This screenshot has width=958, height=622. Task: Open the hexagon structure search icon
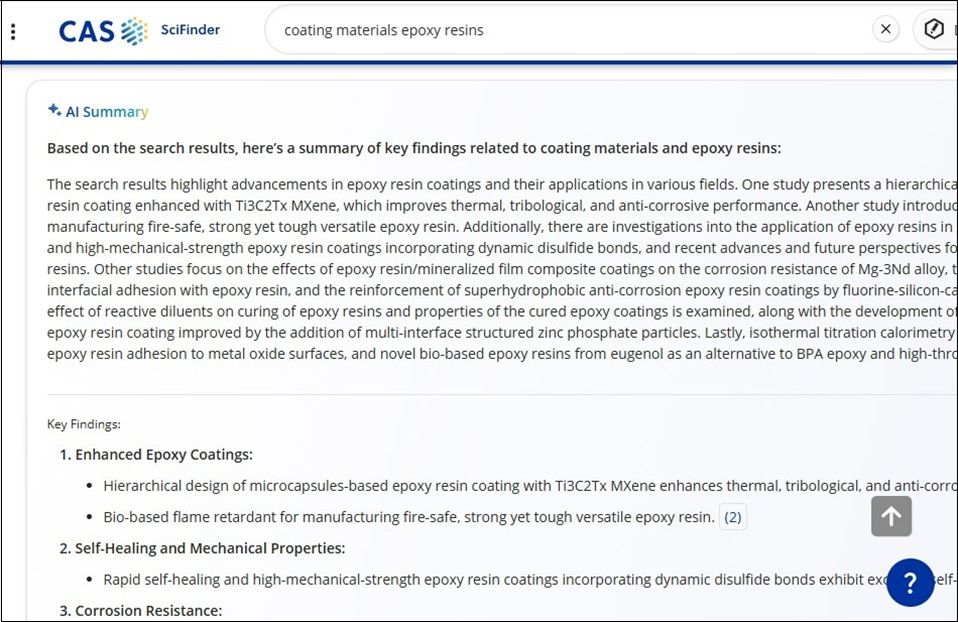tap(934, 30)
